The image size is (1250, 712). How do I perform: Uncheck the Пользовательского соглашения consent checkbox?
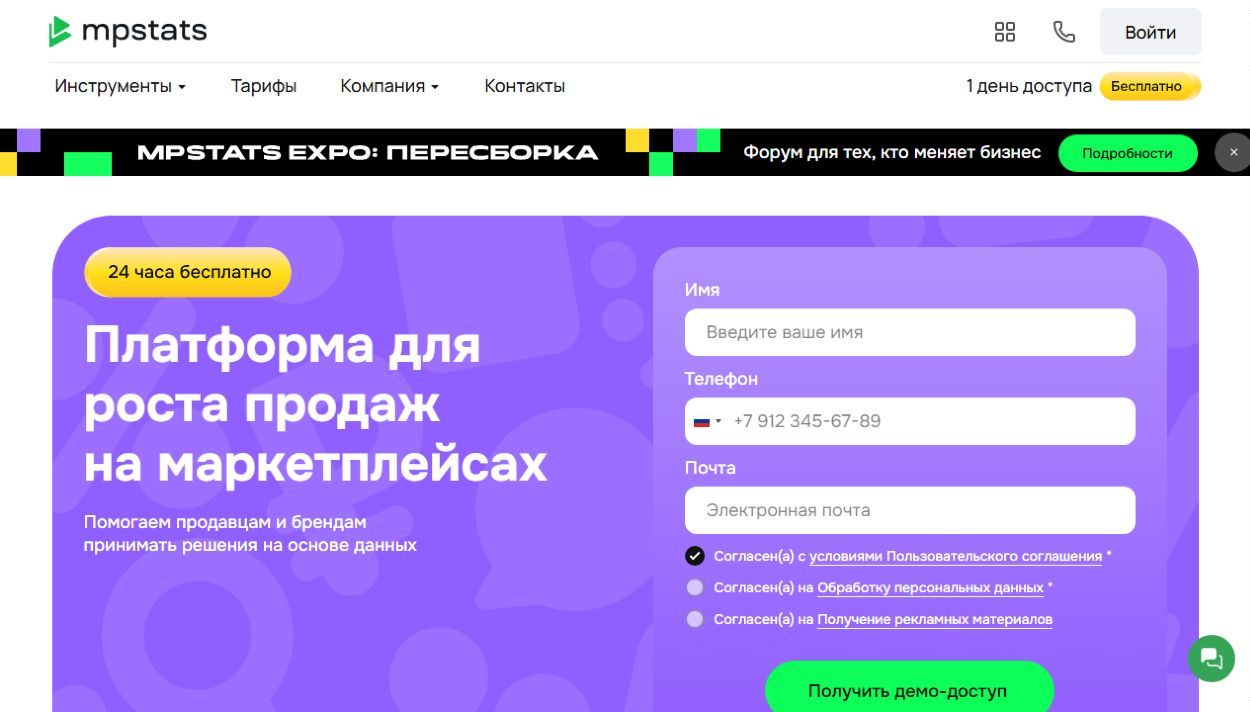(x=695, y=556)
